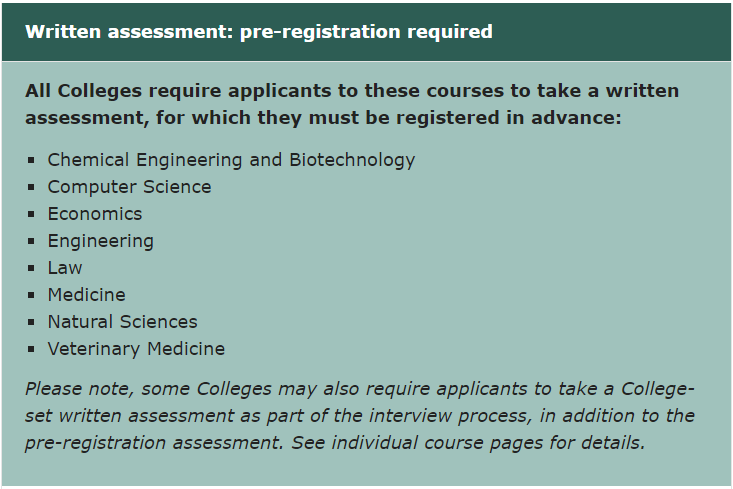
Task: Click the Veterinary Medicine entry
Action: pos(136,349)
